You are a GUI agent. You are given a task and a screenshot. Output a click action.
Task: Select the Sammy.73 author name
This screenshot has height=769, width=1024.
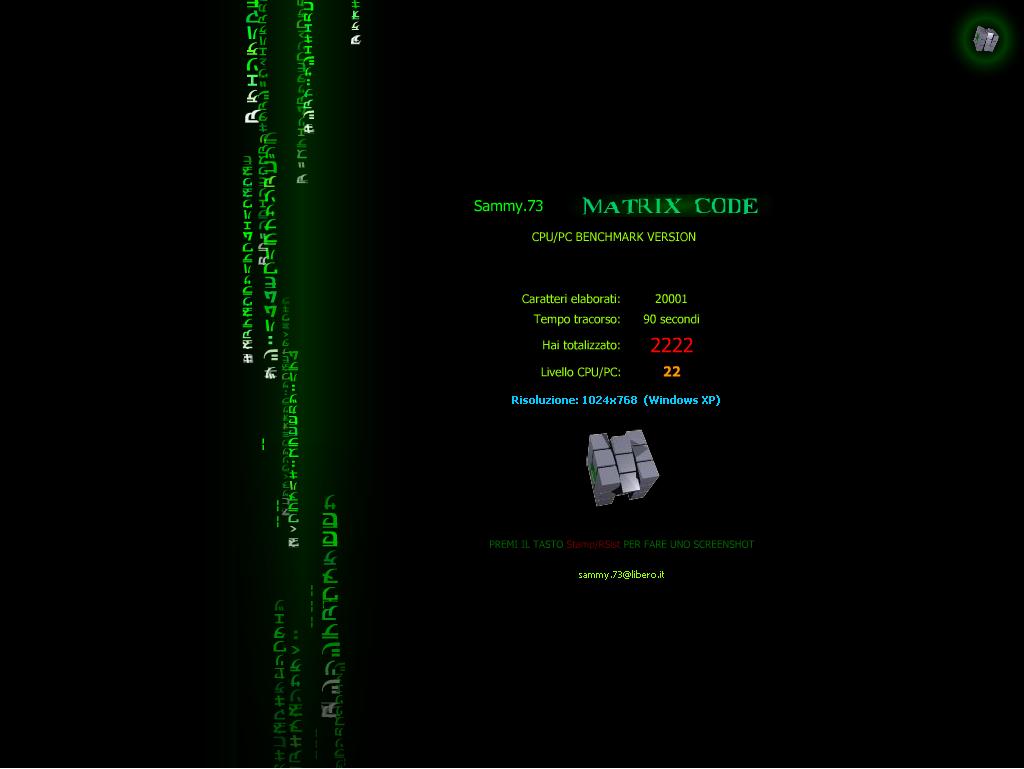tap(508, 206)
